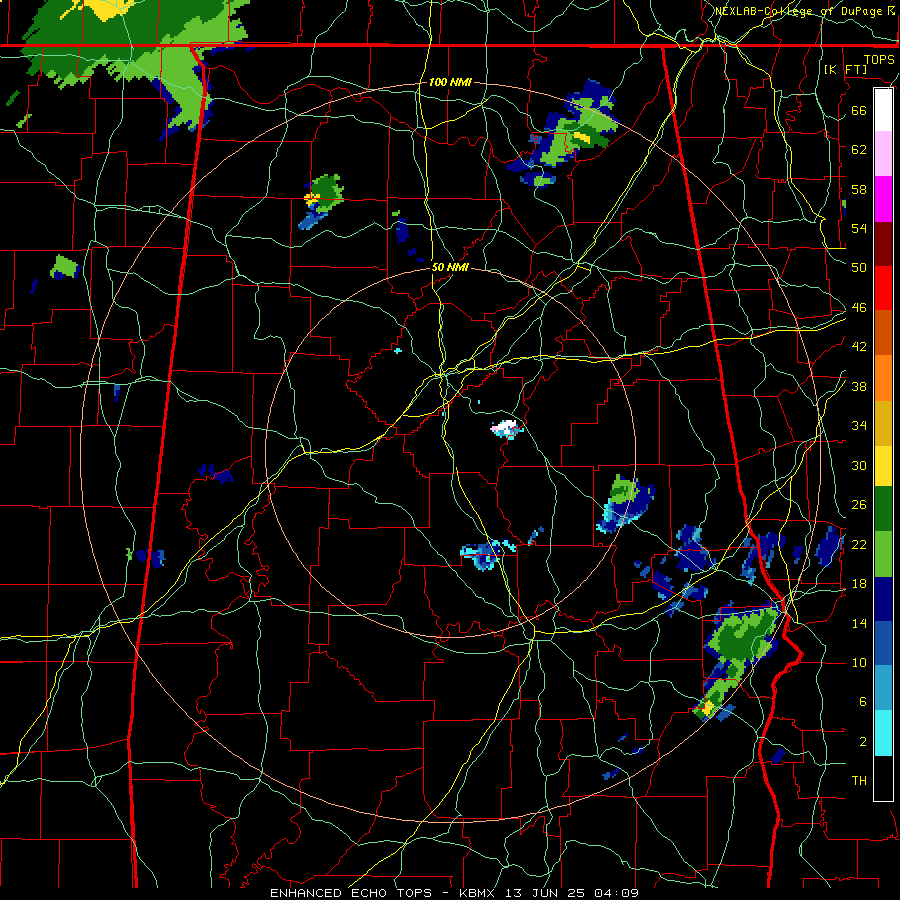Click the "54" legend value

coord(859,228)
